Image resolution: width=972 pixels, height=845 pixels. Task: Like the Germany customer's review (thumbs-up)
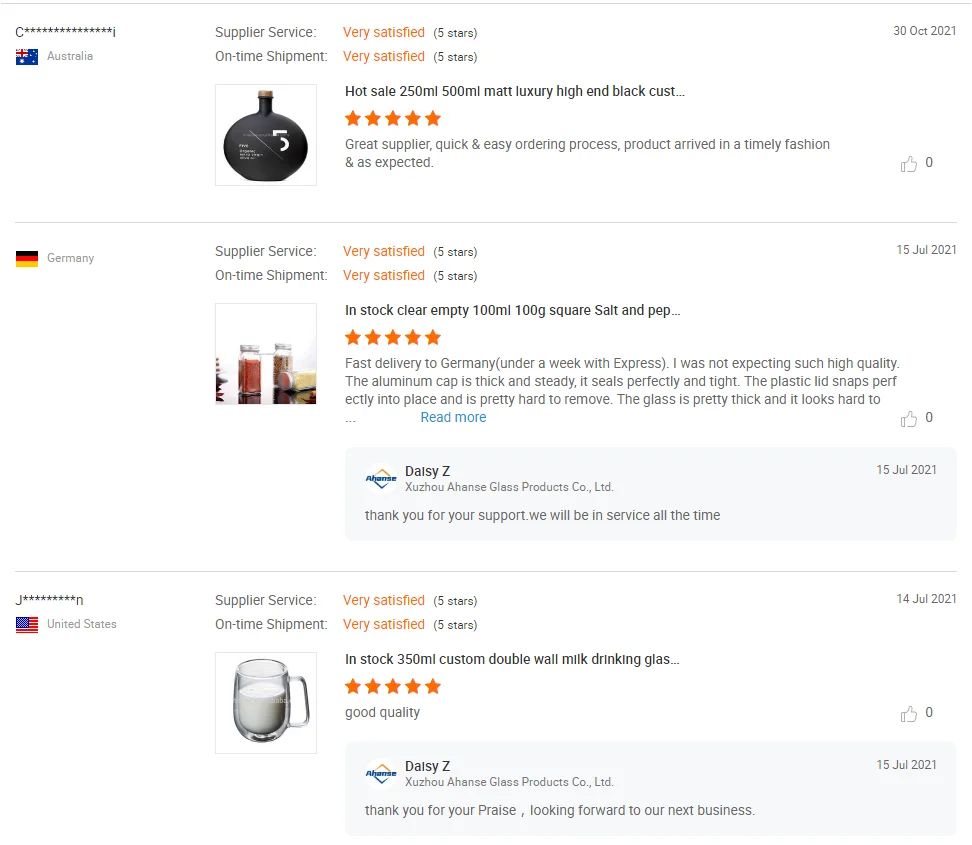[x=909, y=419]
